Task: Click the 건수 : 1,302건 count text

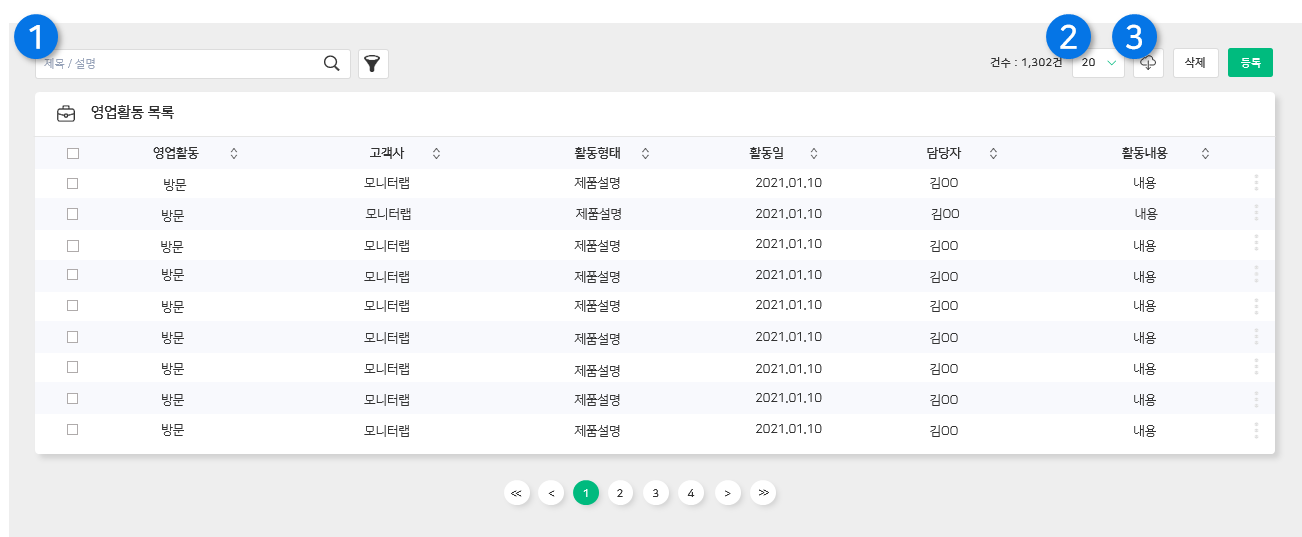Action: point(1026,63)
